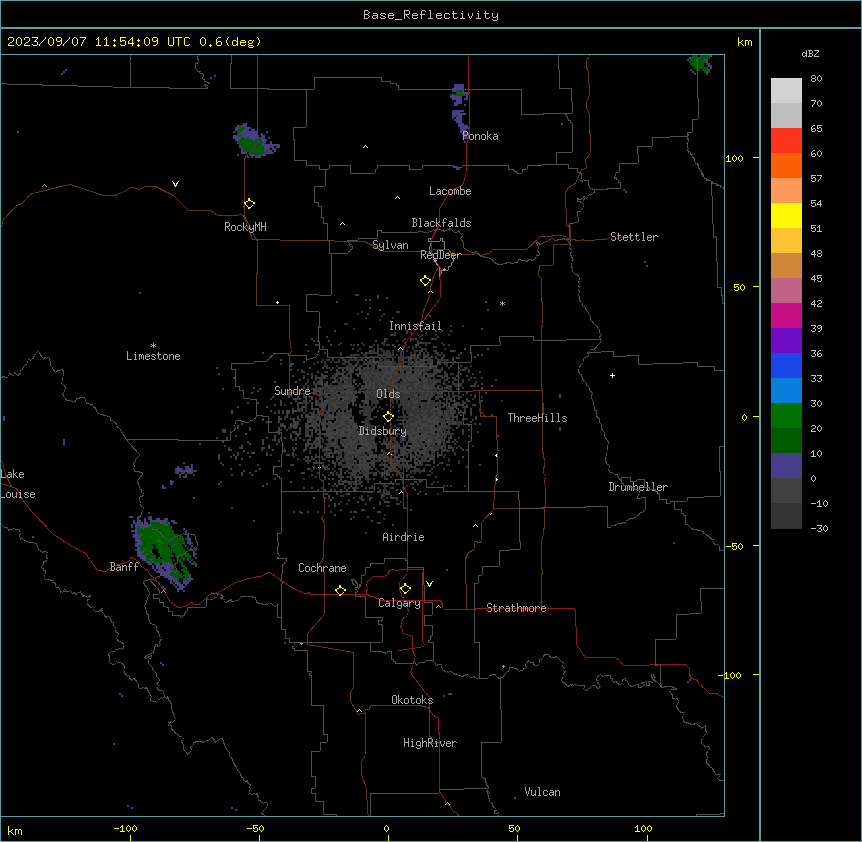Pick the red 60-65 dBZ legend swatch
The image size is (862, 842).
point(786,140)
